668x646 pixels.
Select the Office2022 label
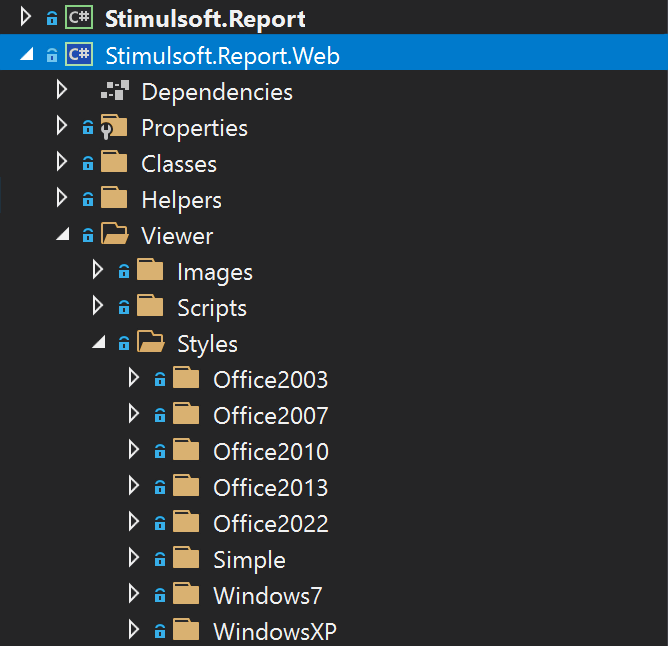pos(271,524)
